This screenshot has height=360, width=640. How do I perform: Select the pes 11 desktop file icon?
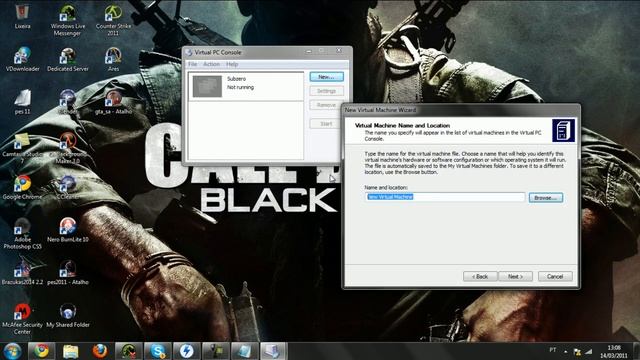pyautogui.click(x=22, y=102)
